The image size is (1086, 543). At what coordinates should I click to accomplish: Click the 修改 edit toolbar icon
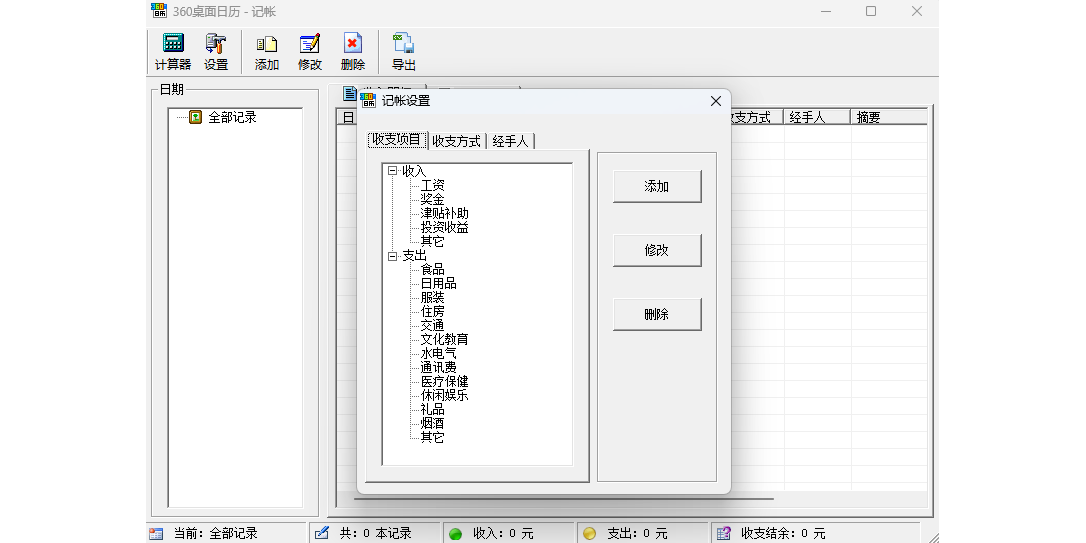click(x=310, y=52)
